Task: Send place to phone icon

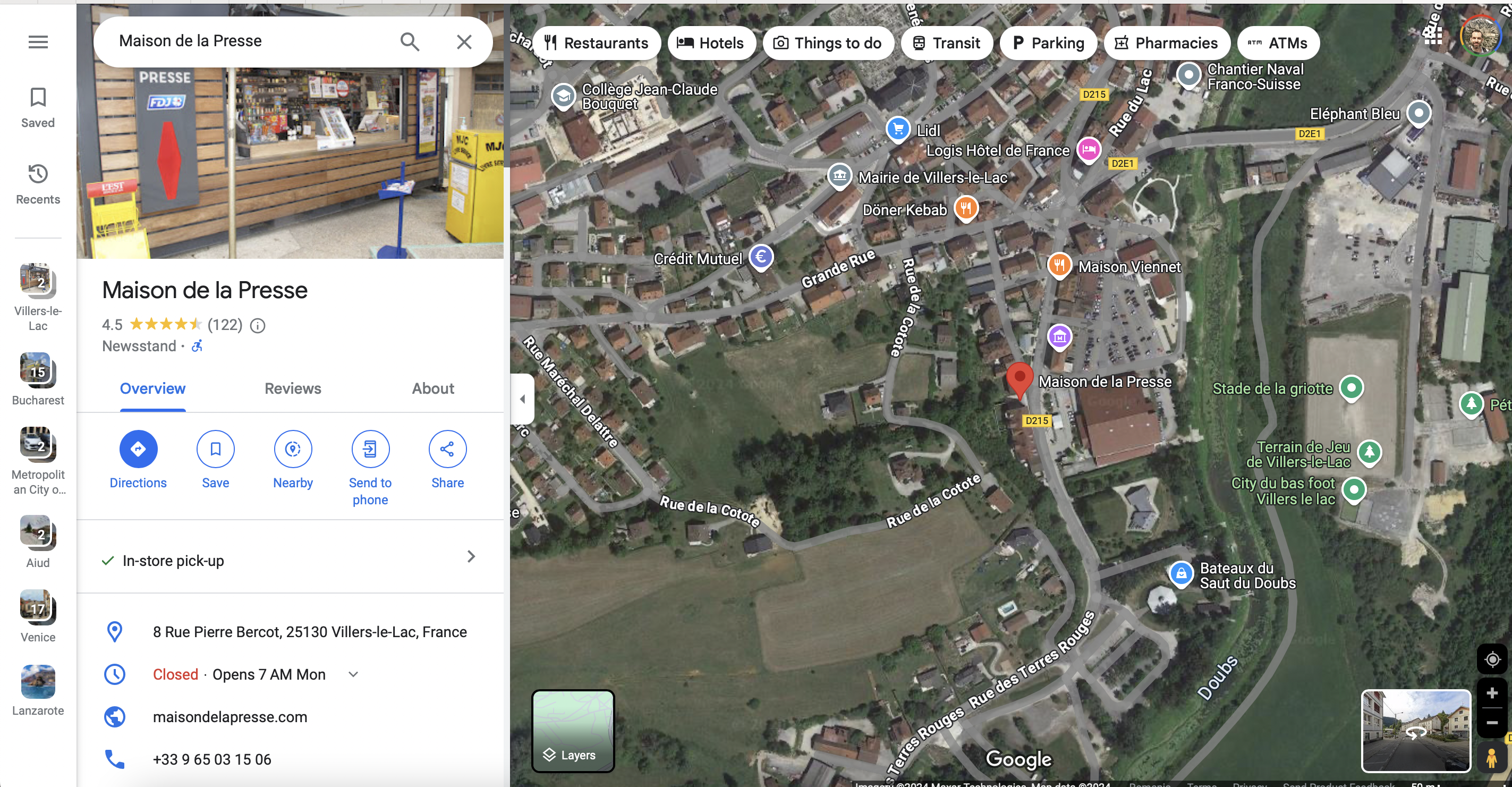Action: pyautogui.click(x=370, y=449)
